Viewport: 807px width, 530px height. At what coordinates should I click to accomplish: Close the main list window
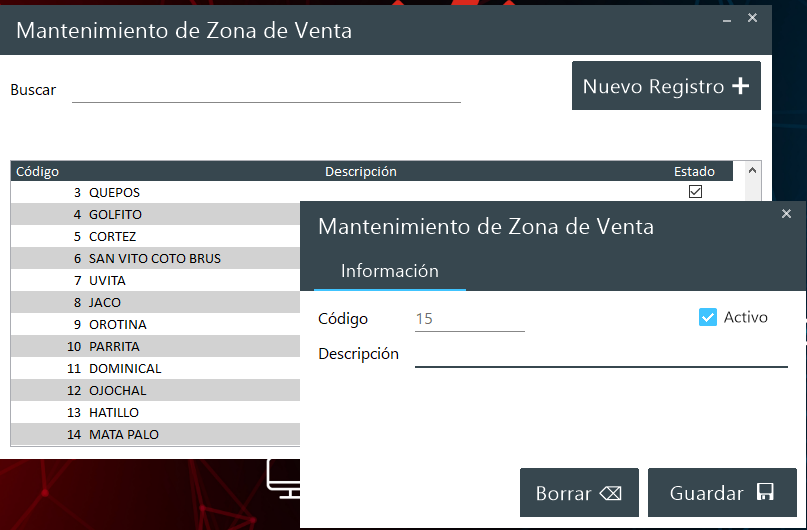click(x=752, y=18)
